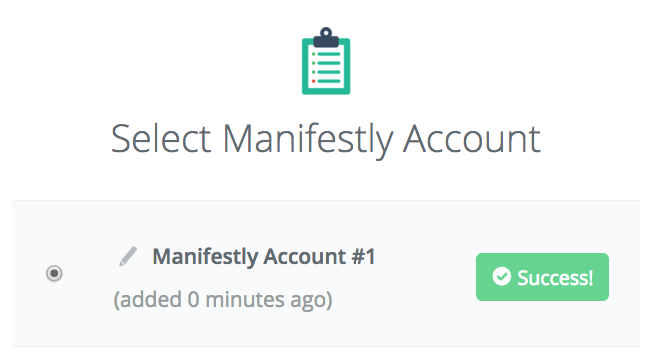The image size is (657, 363).
Task: Click the white checkmark circle in Success badge
Action: pyautogui.click(x=502, y=276)
